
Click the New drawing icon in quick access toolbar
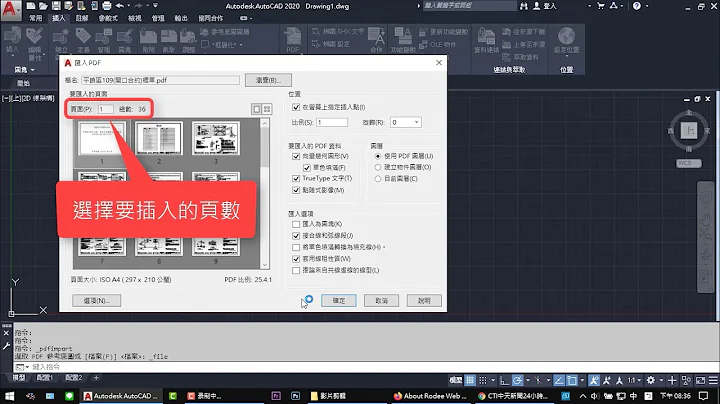point(31,6)
